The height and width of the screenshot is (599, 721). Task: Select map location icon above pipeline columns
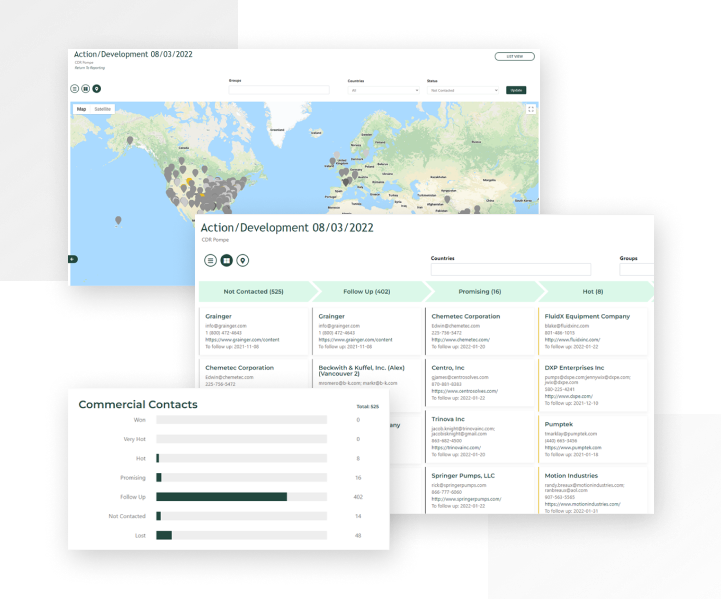243,261
